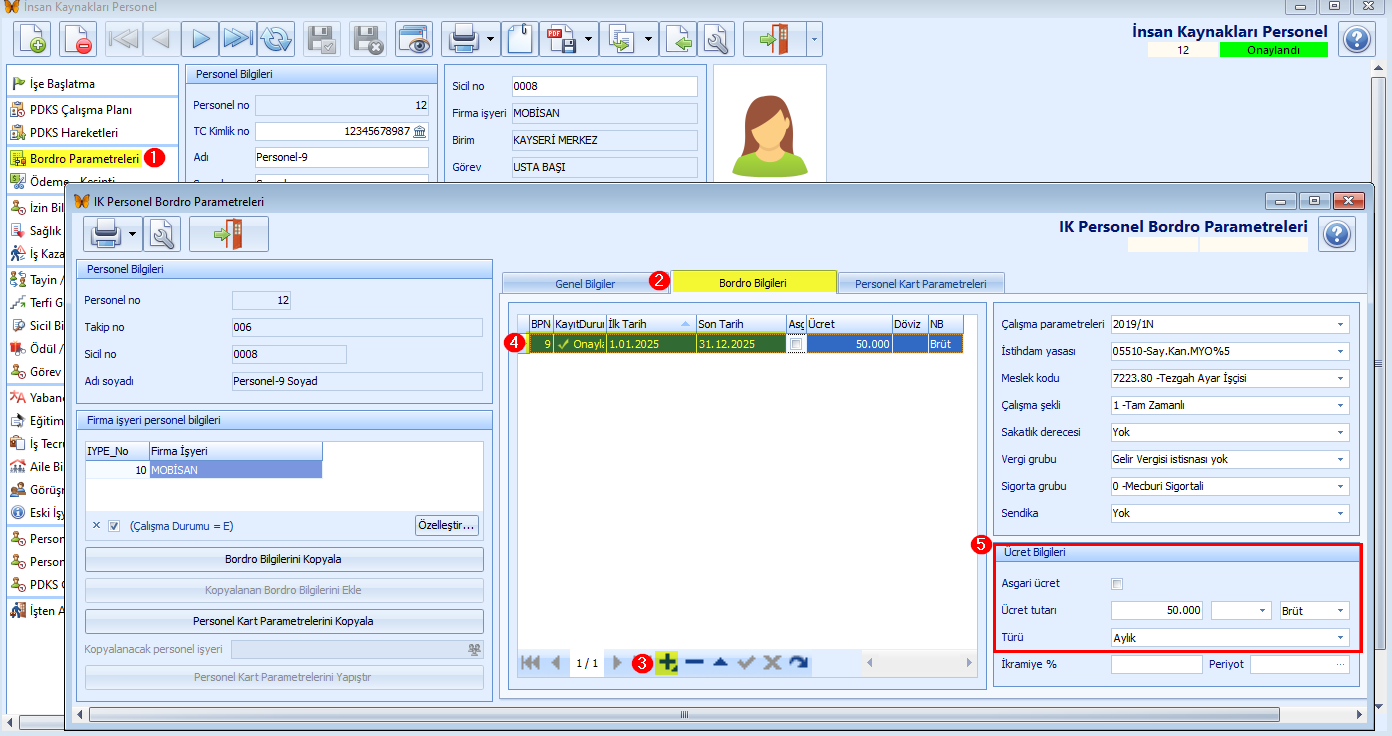
Task: Click the Ücret tutarı input field
Action: click(1156, 610)
